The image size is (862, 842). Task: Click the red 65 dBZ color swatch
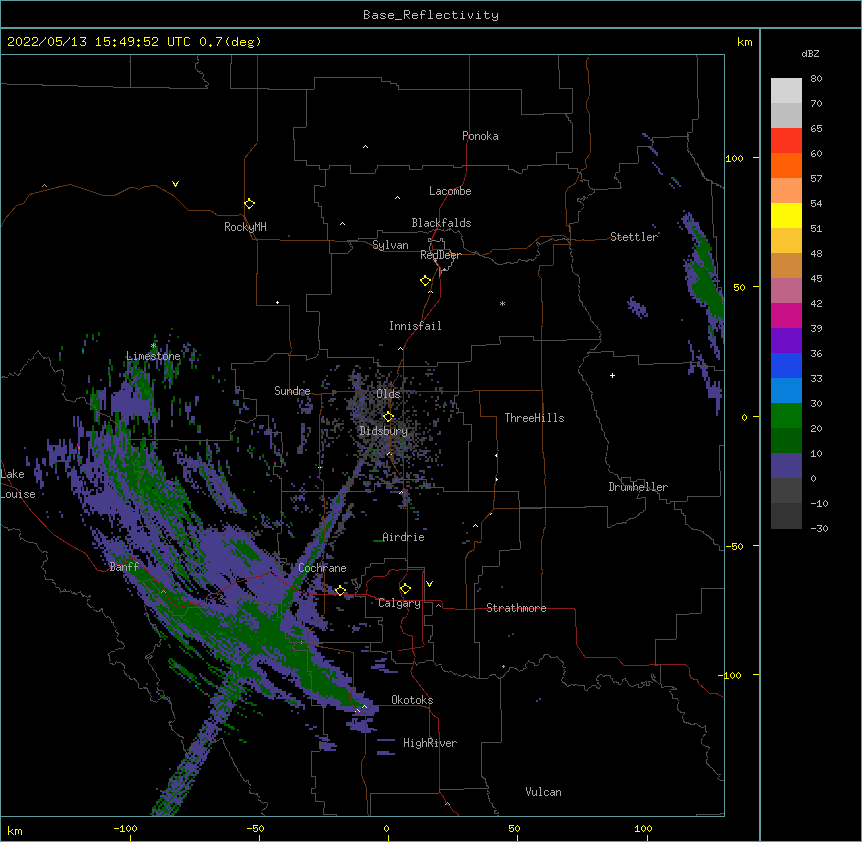click(786, 140)
